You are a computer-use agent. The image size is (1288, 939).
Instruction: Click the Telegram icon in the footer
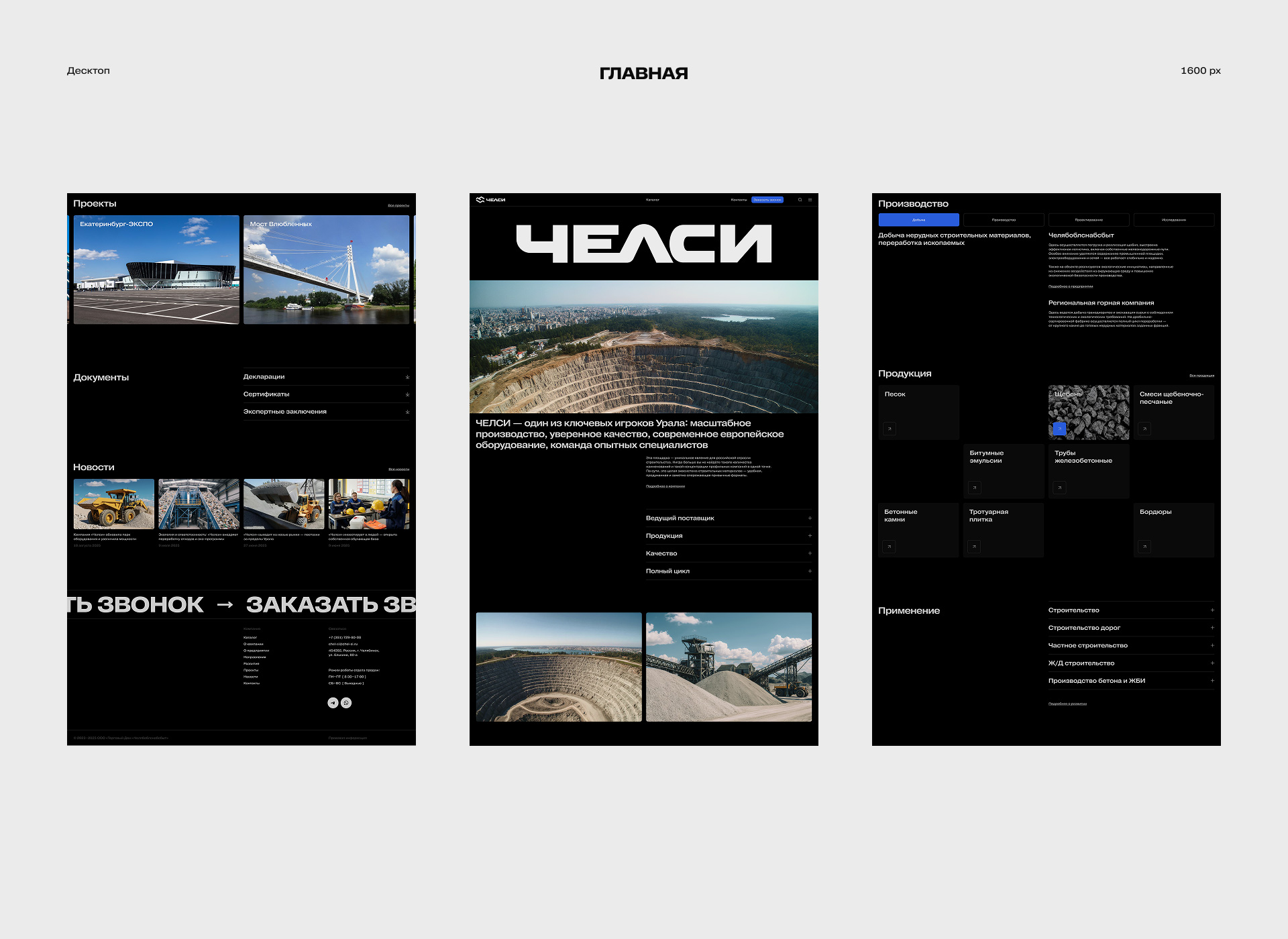coord(333,703)
